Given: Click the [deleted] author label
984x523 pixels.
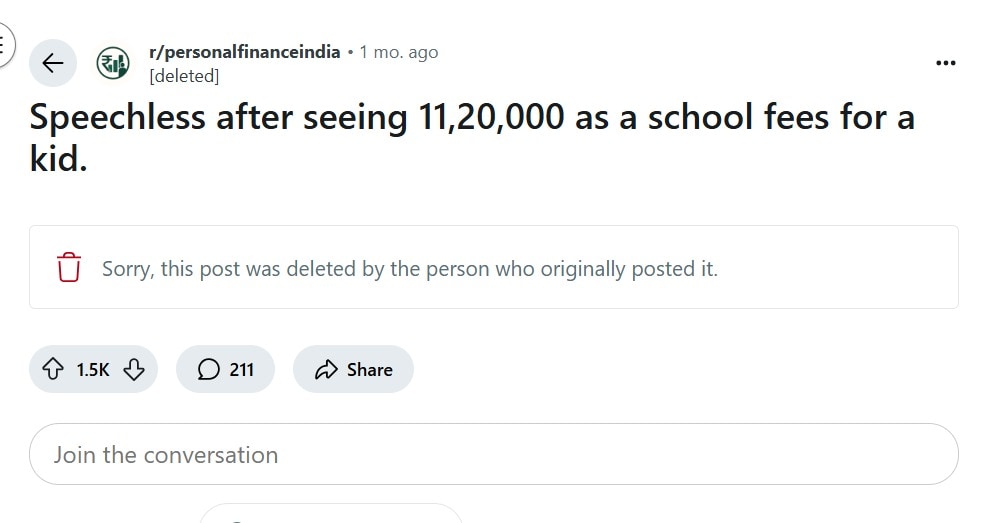Looking at the screenshot, I should tap(184, 76).
